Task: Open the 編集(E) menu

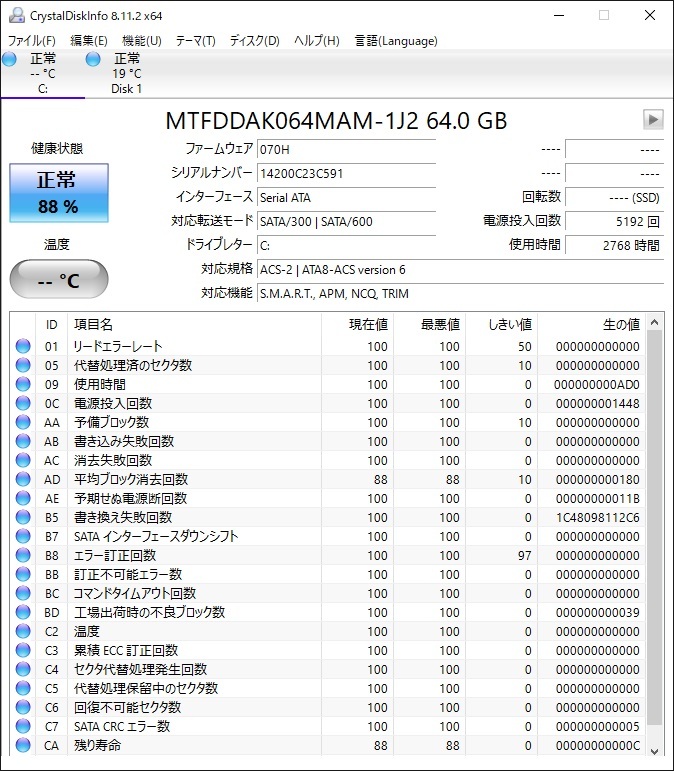Action: pos(88,41)
